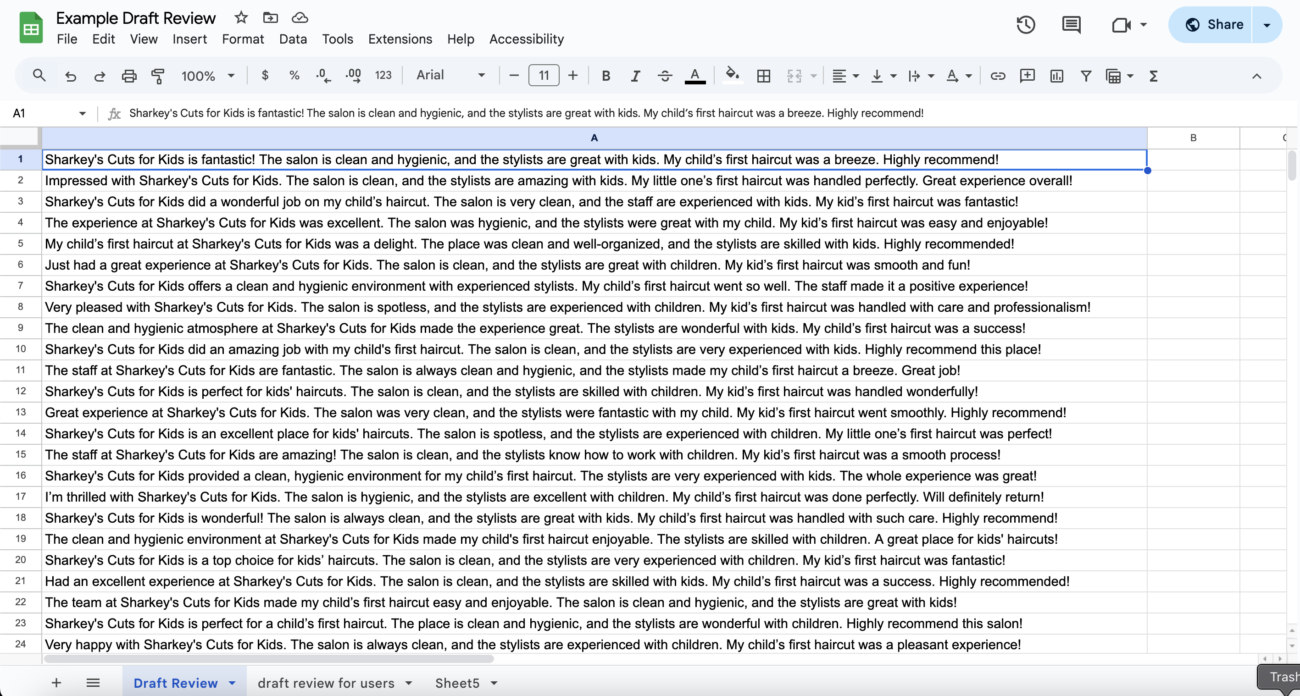1300x696 pixels.
Task: Add a new sheet with plus button
Action: pos(56,683)
